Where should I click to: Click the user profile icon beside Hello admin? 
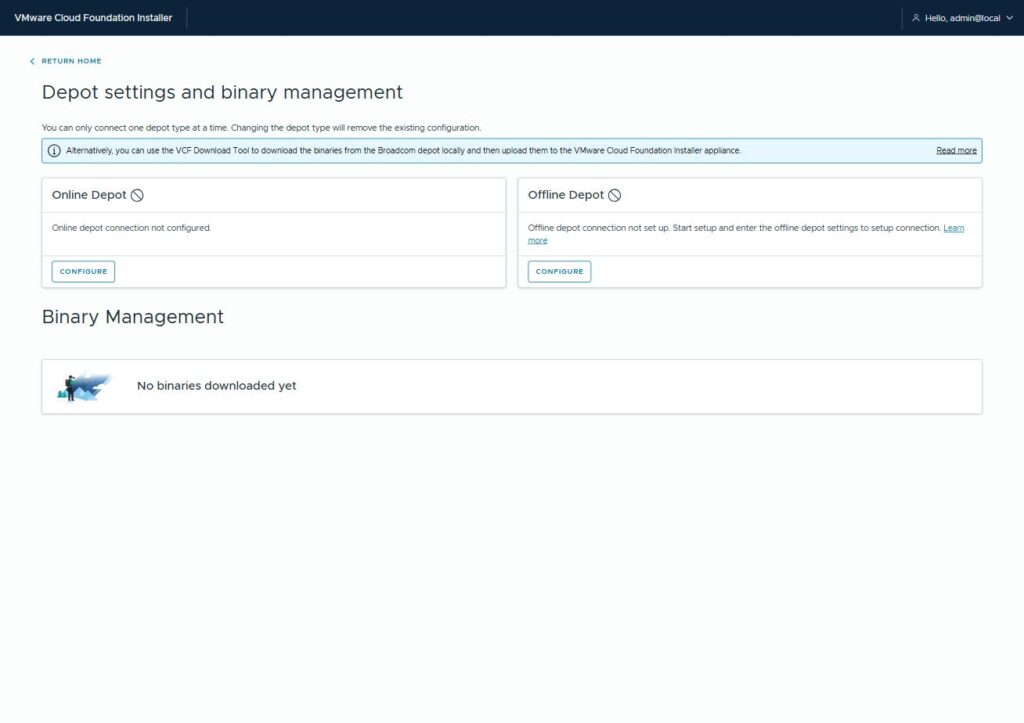tap(916, 18)
